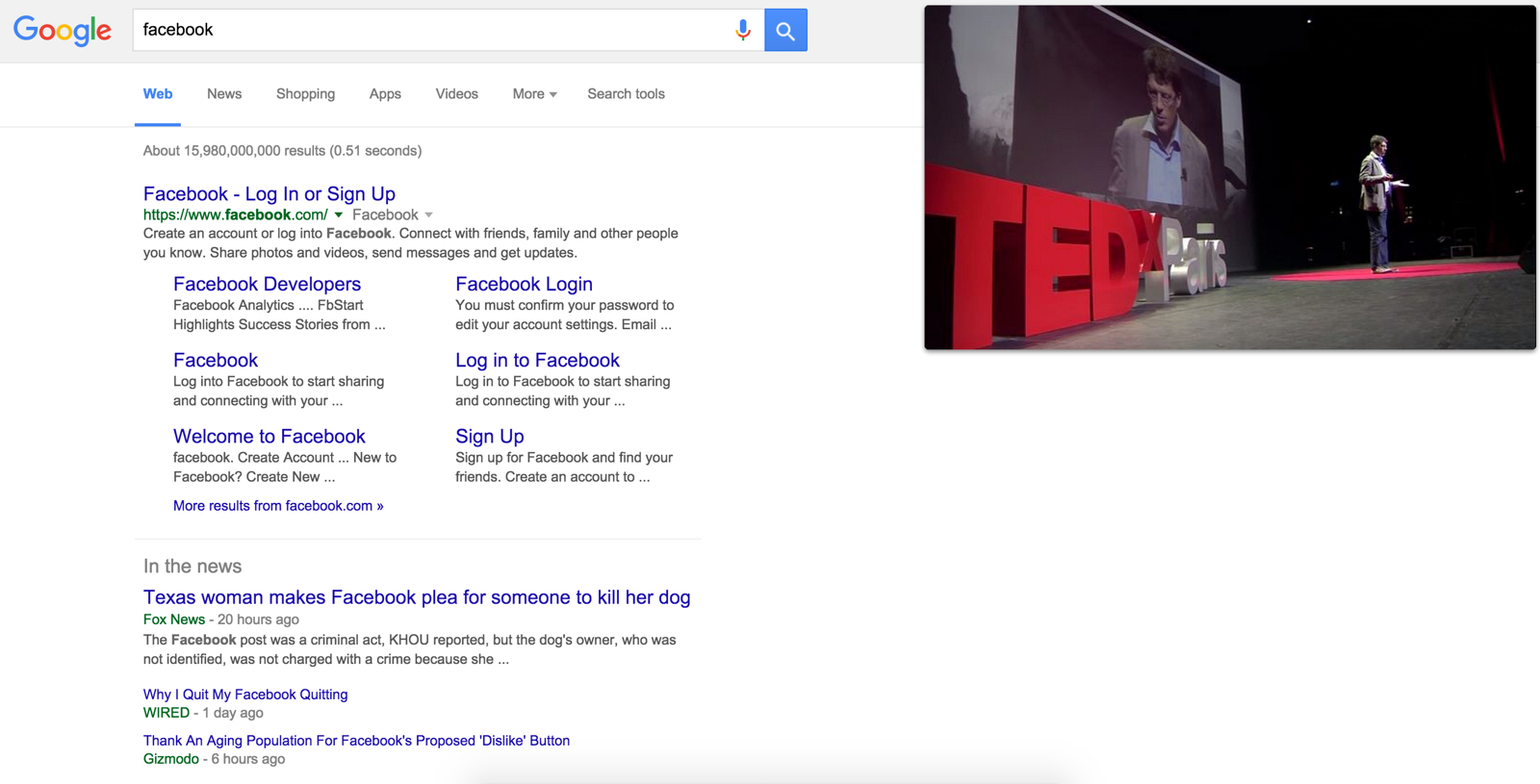Click the 'About 15,980,000,000 results' text

click(x=282, y=151)
